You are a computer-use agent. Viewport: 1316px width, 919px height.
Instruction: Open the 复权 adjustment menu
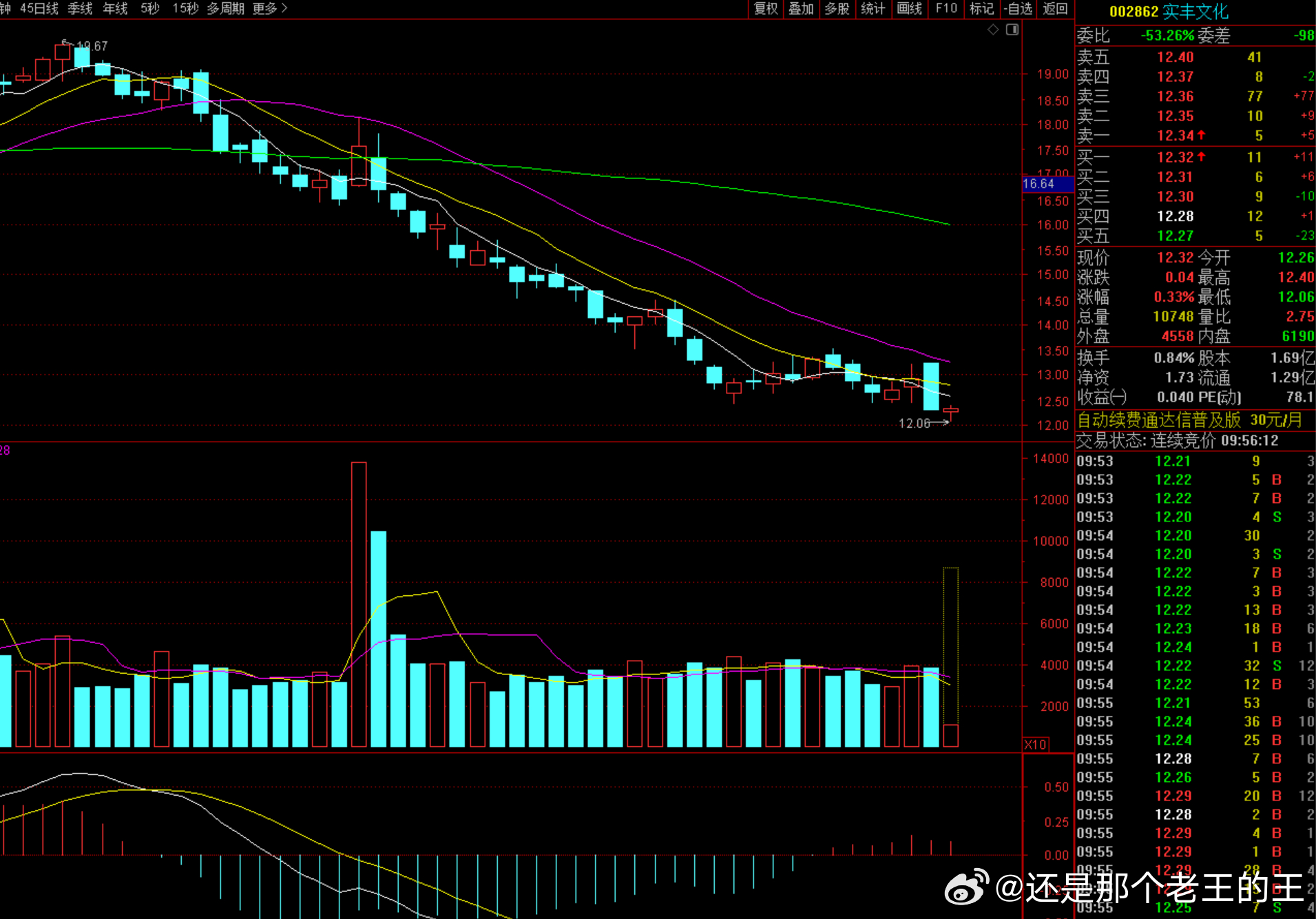point(766,8)
